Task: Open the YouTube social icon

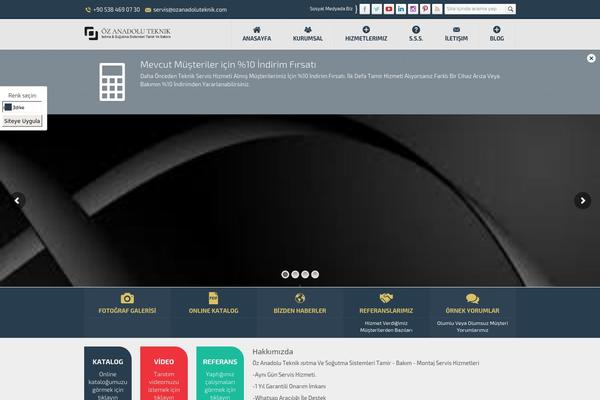Action: point(389,9)
